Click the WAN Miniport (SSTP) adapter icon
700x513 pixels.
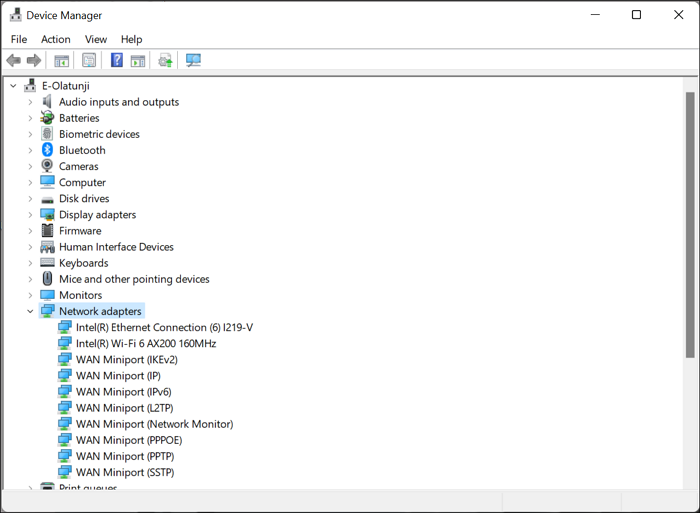click(65, 472)
